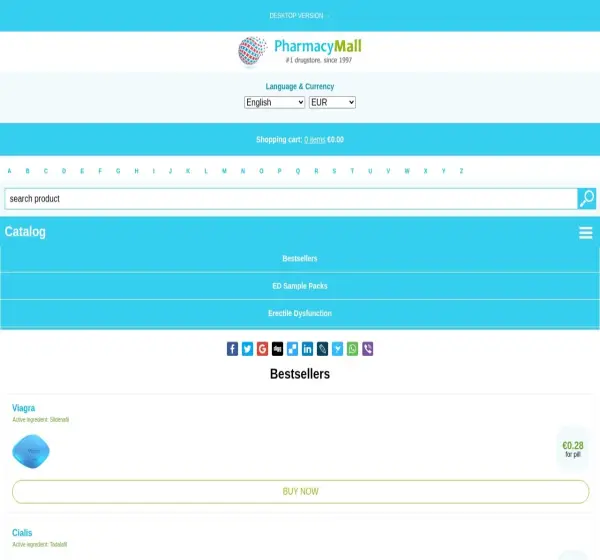The width and height of the screenshot is (600, 560).
Task: Browse products starting with R
Action: click(x=316, y=171)
